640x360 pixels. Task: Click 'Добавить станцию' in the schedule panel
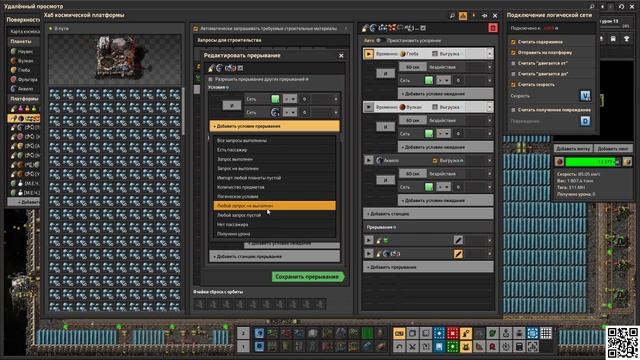coord(428,213)
